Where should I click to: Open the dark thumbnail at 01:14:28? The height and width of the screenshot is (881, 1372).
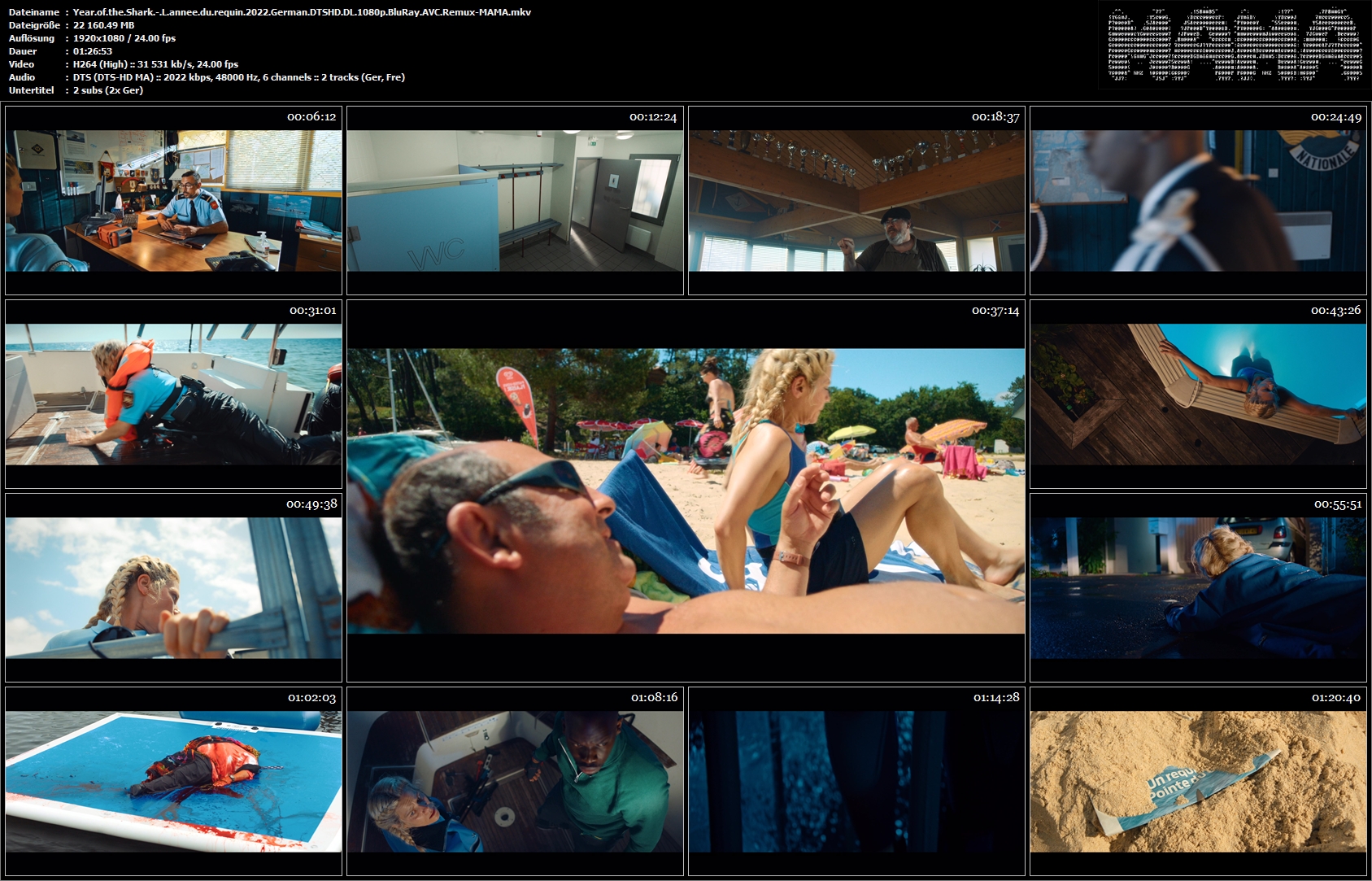856,781
